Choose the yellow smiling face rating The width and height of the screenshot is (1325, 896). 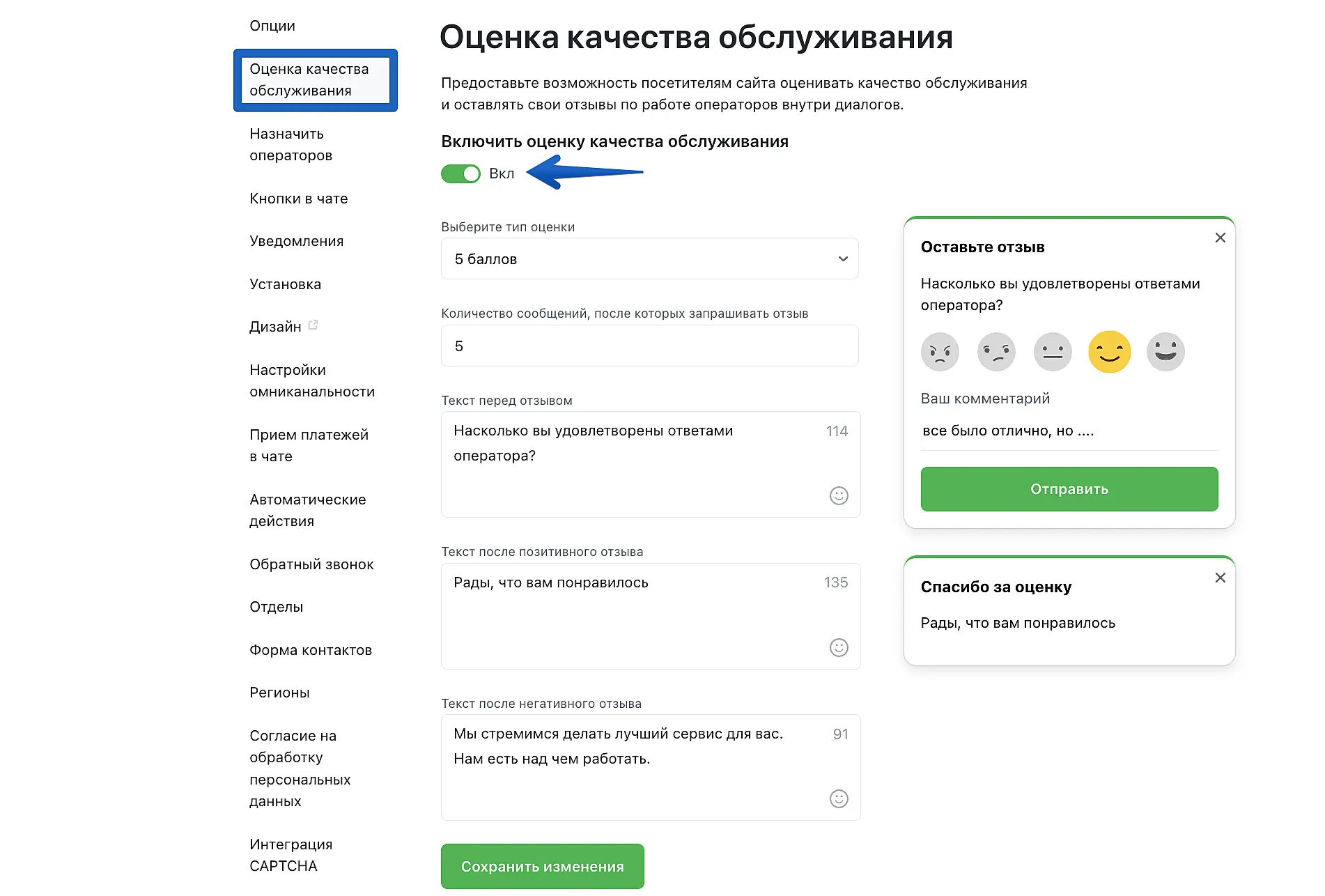tap(1109, 352)
